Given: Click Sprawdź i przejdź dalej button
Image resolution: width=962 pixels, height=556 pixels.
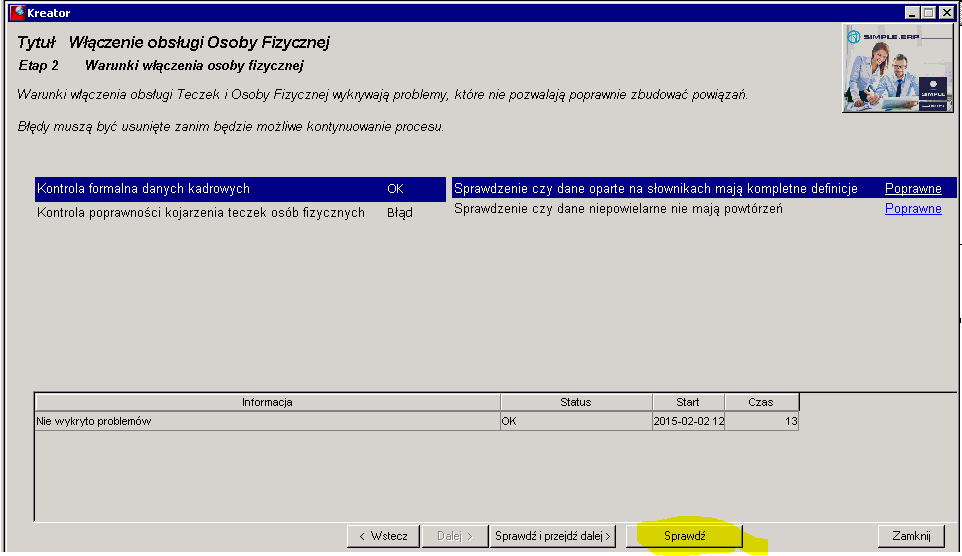Looking at the screenshot, I should pos(553,536).
